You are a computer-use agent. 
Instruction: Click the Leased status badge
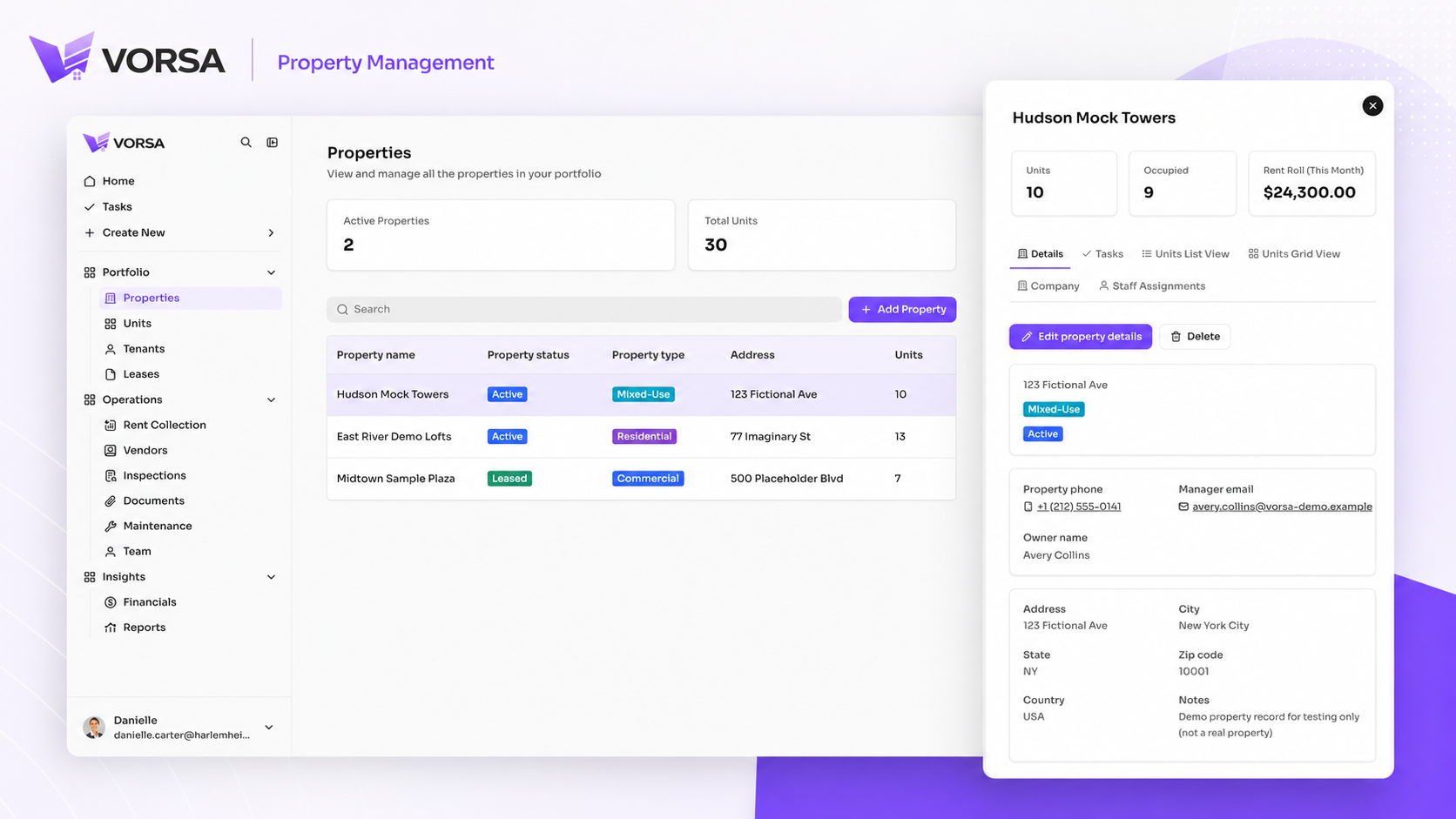pos(509,478)
